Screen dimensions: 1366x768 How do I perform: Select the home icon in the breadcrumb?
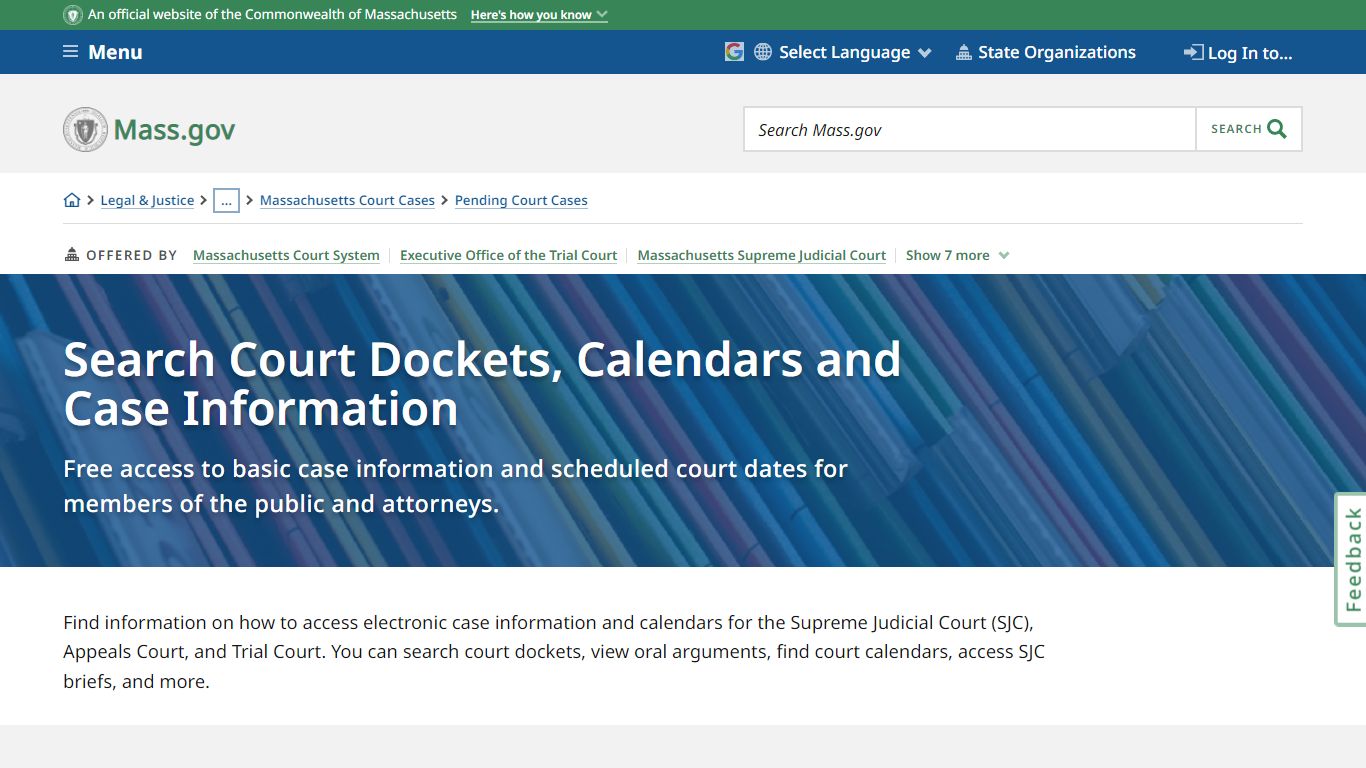[71, 200]
